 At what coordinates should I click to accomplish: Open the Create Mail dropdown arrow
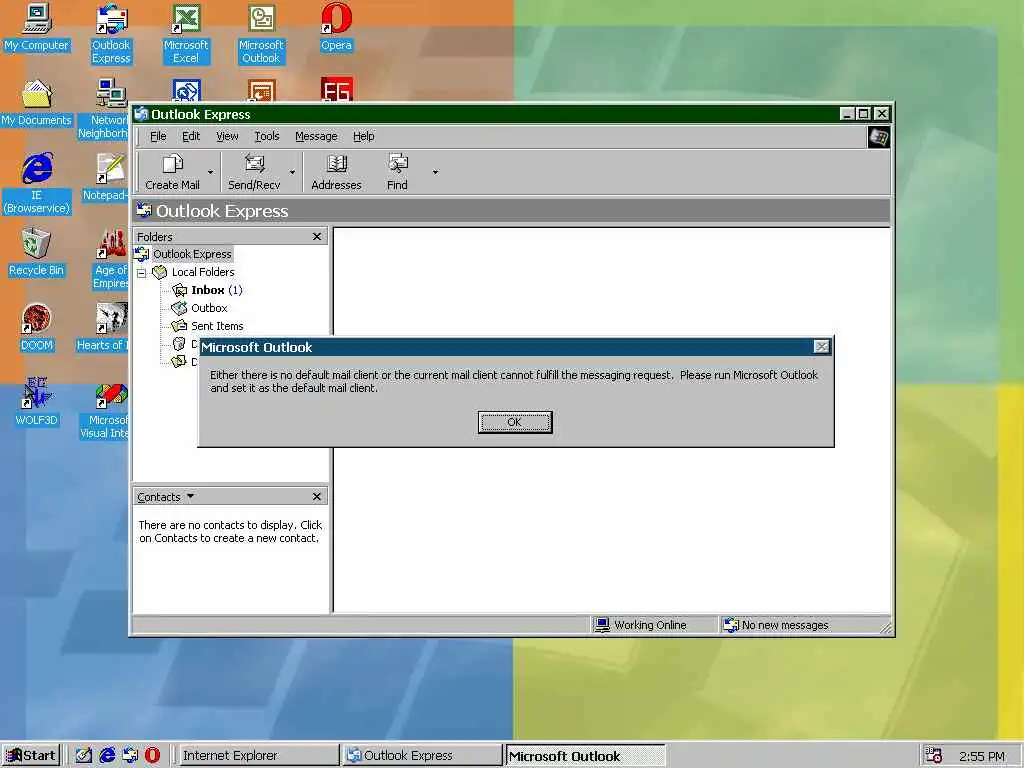click(x=210, y=172)
